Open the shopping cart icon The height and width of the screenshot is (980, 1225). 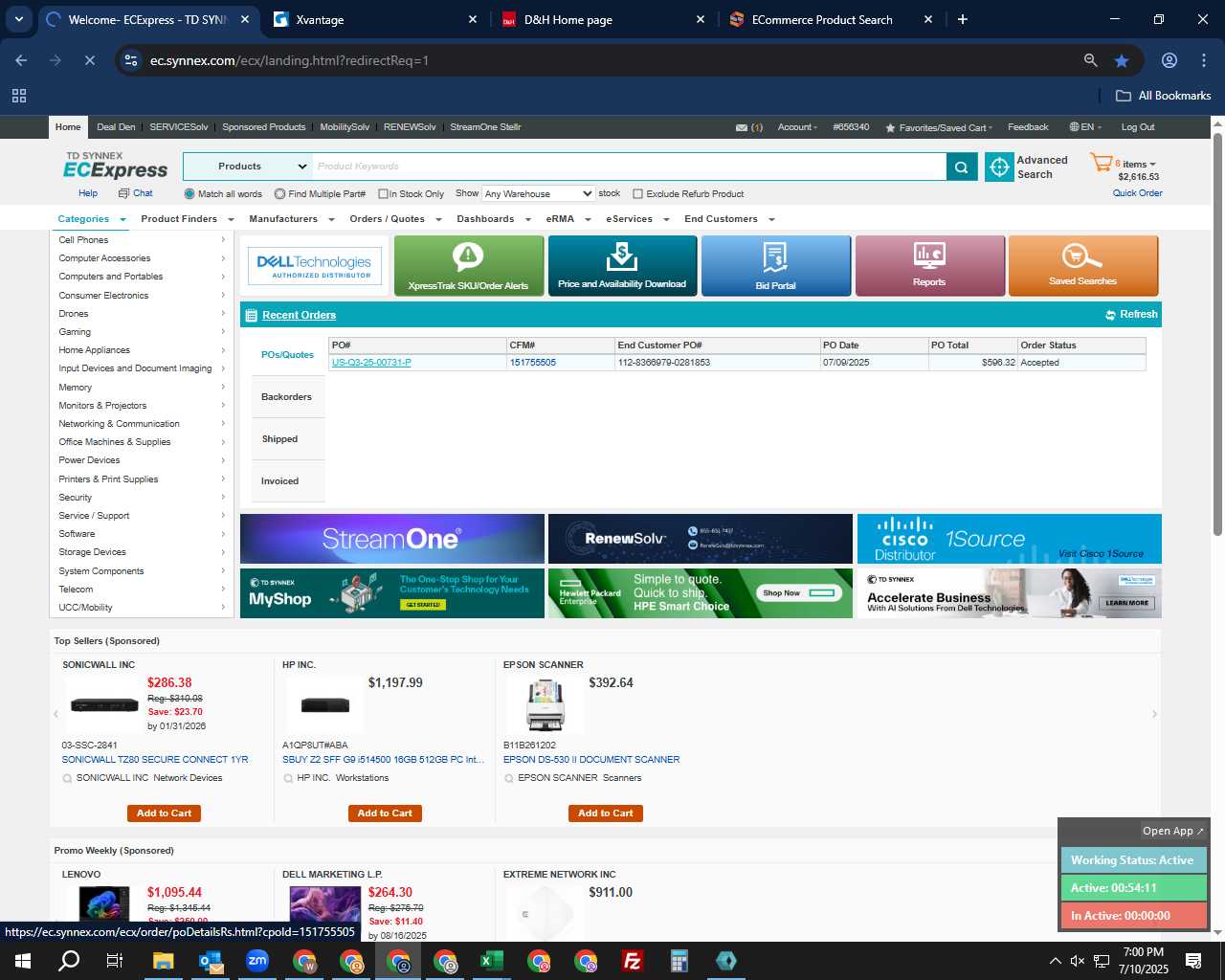[1101, 163]
